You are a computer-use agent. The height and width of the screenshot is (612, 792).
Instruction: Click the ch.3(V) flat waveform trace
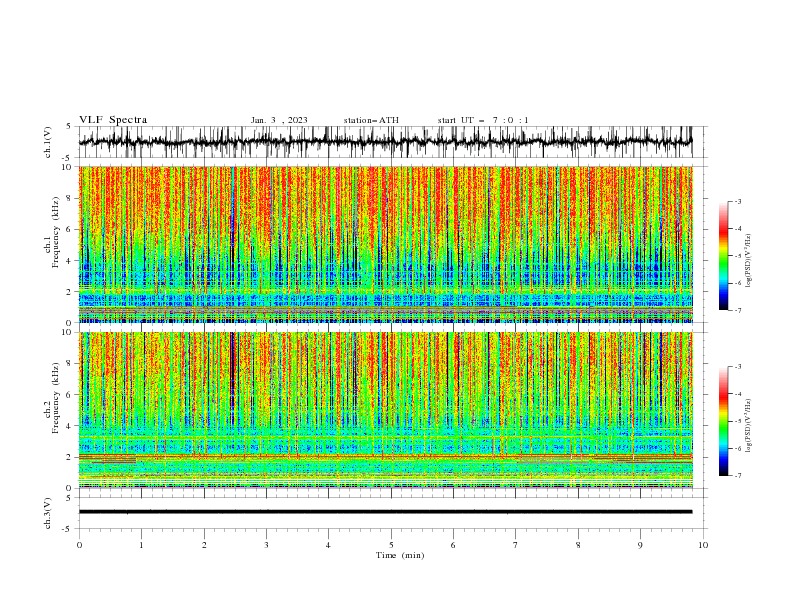point(386,512)
